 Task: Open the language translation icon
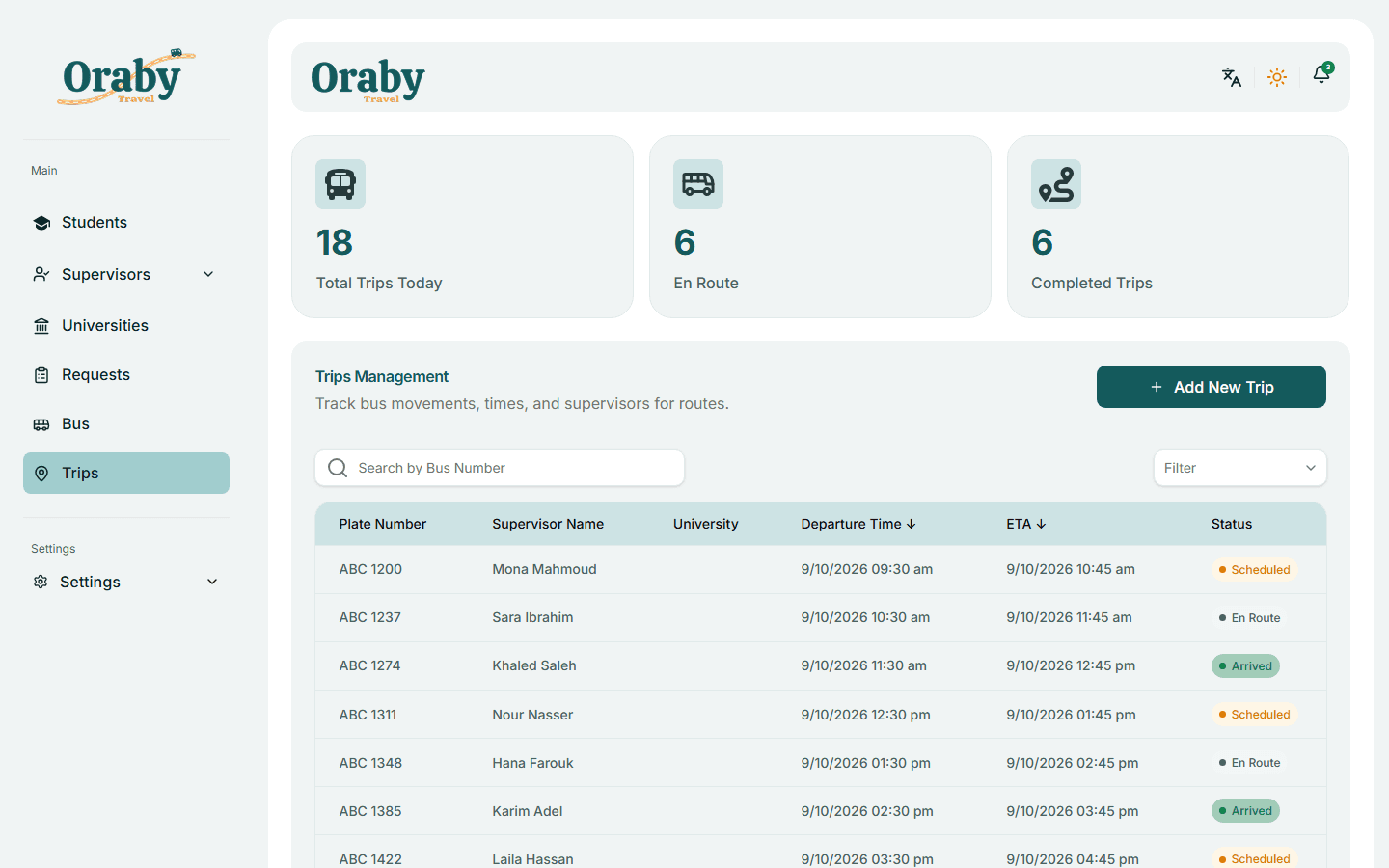[1232, 77]
